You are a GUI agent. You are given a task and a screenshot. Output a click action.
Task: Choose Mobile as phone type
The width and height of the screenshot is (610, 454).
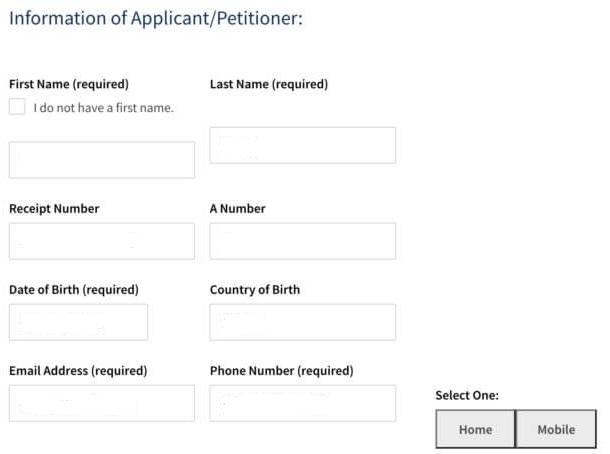[x=556, y=429]
